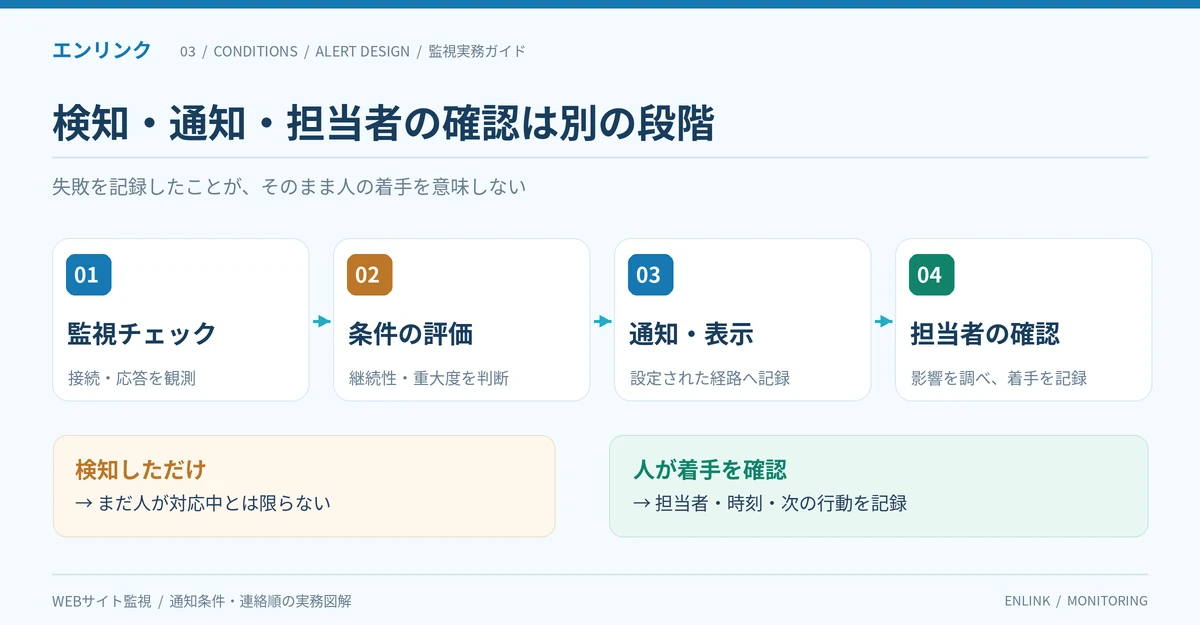Click the orange 02 step badge

coord(369,275)
